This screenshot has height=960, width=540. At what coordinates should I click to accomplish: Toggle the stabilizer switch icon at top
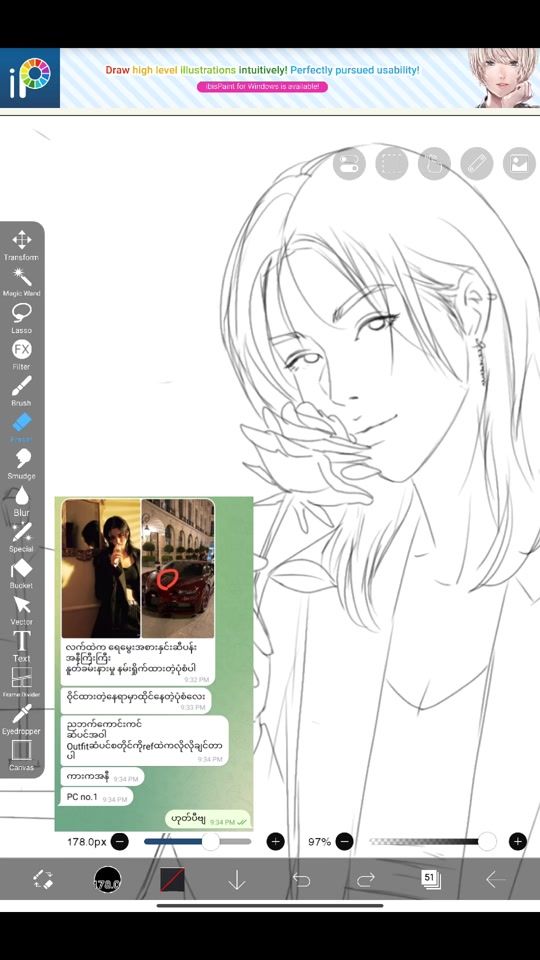pos(349,164)
